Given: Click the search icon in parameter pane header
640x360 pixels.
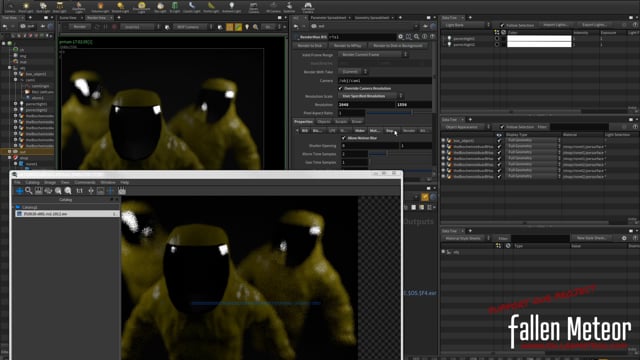Looking at the screenshot, I should (416, 37).
